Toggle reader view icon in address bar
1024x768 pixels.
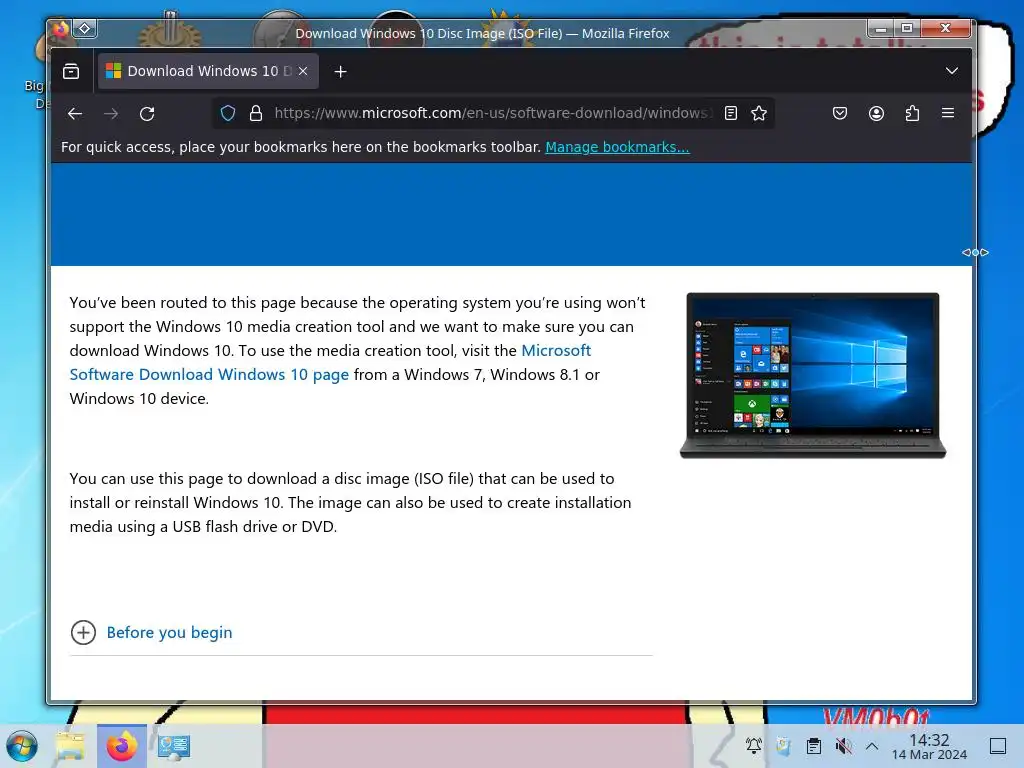(x=731, y=113)
